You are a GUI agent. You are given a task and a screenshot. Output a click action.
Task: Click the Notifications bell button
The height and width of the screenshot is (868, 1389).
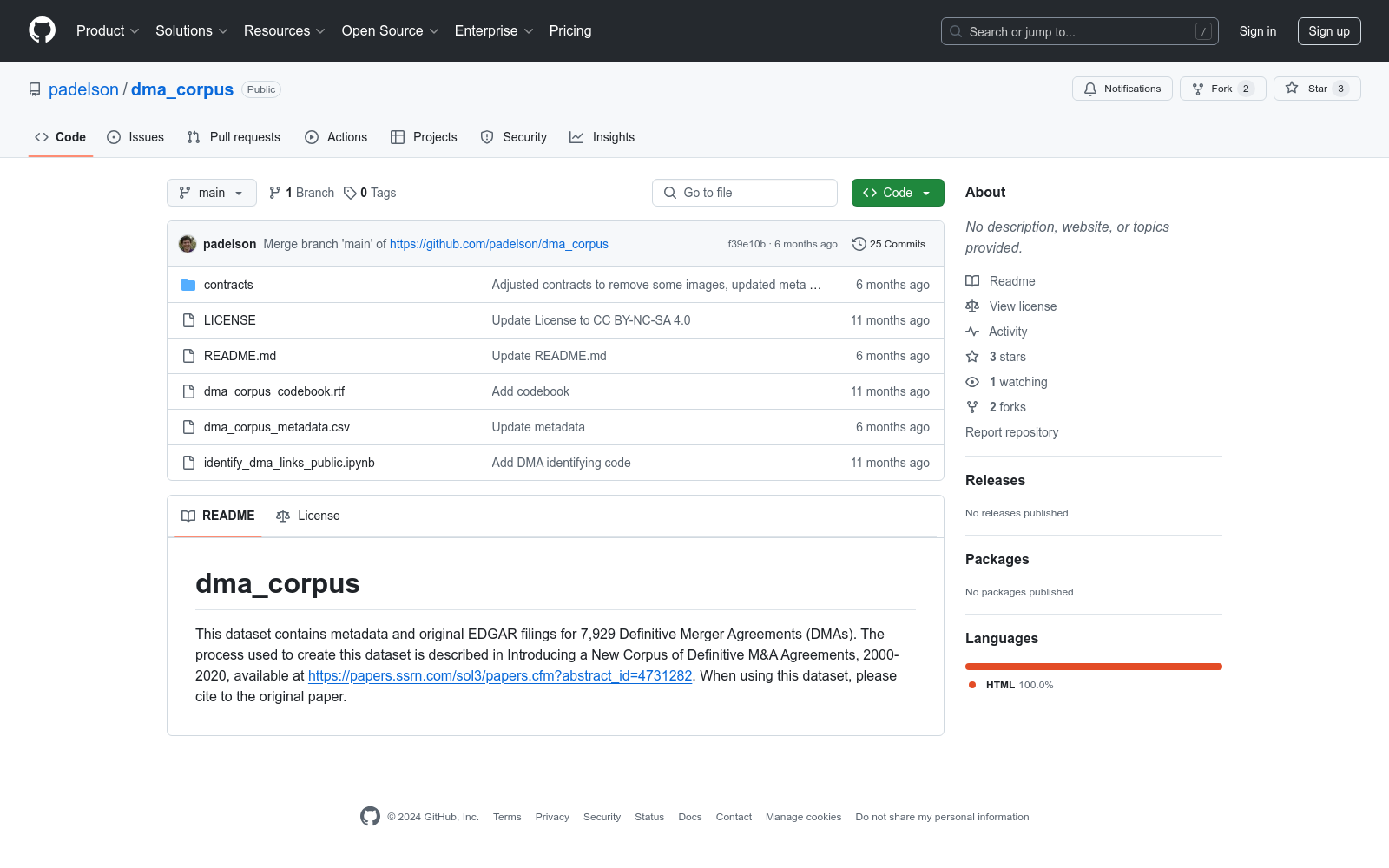pyautogui.click(x=1122, y=89)
